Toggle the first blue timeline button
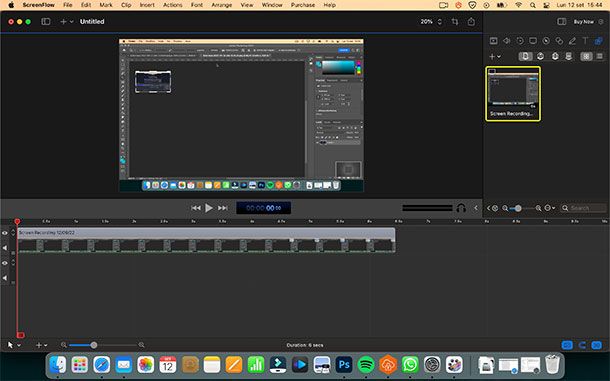The width and height of the screenshot is (610, 381). point(568,345)
